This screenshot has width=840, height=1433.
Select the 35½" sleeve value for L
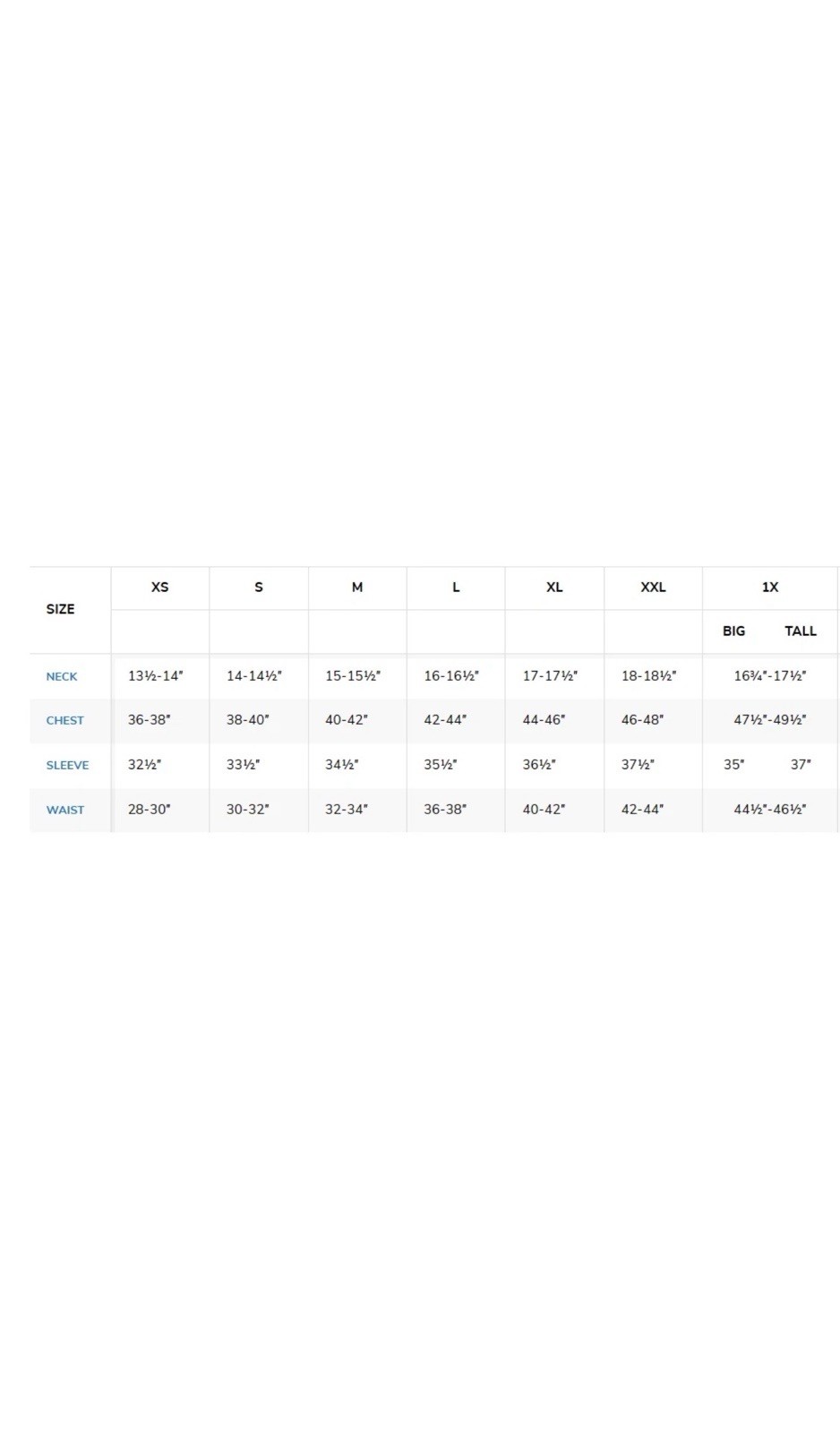coord(440,765)
